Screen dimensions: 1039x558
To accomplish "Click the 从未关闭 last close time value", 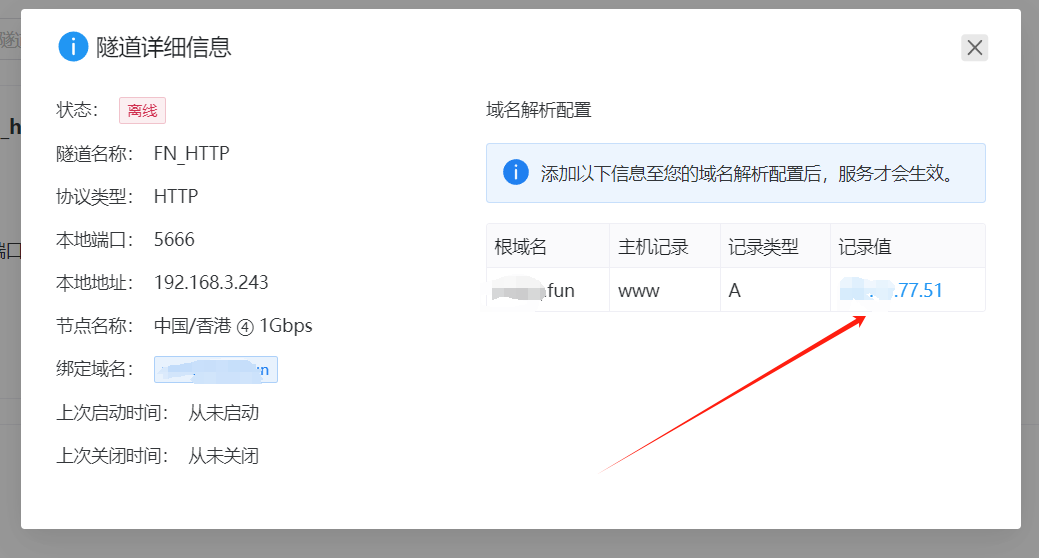I will point(223,456).
